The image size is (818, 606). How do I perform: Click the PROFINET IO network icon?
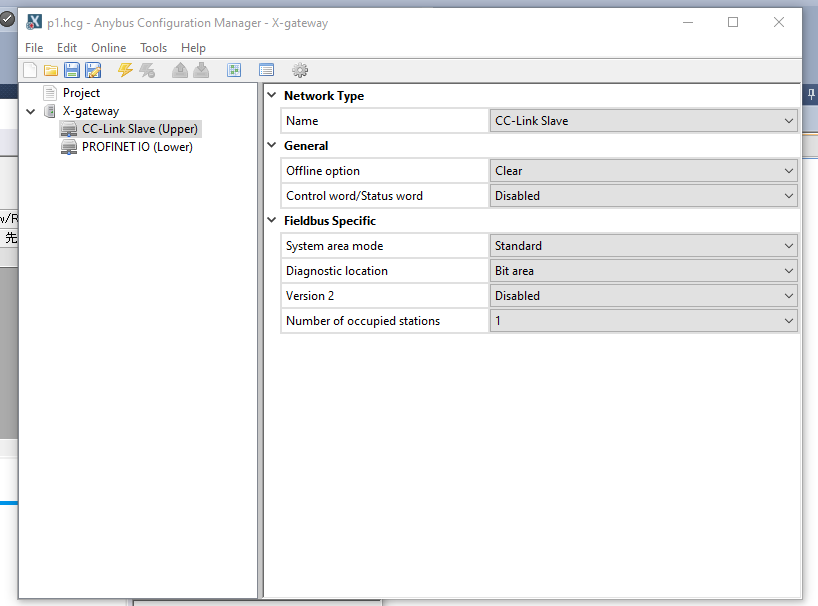tap(69, 147)
